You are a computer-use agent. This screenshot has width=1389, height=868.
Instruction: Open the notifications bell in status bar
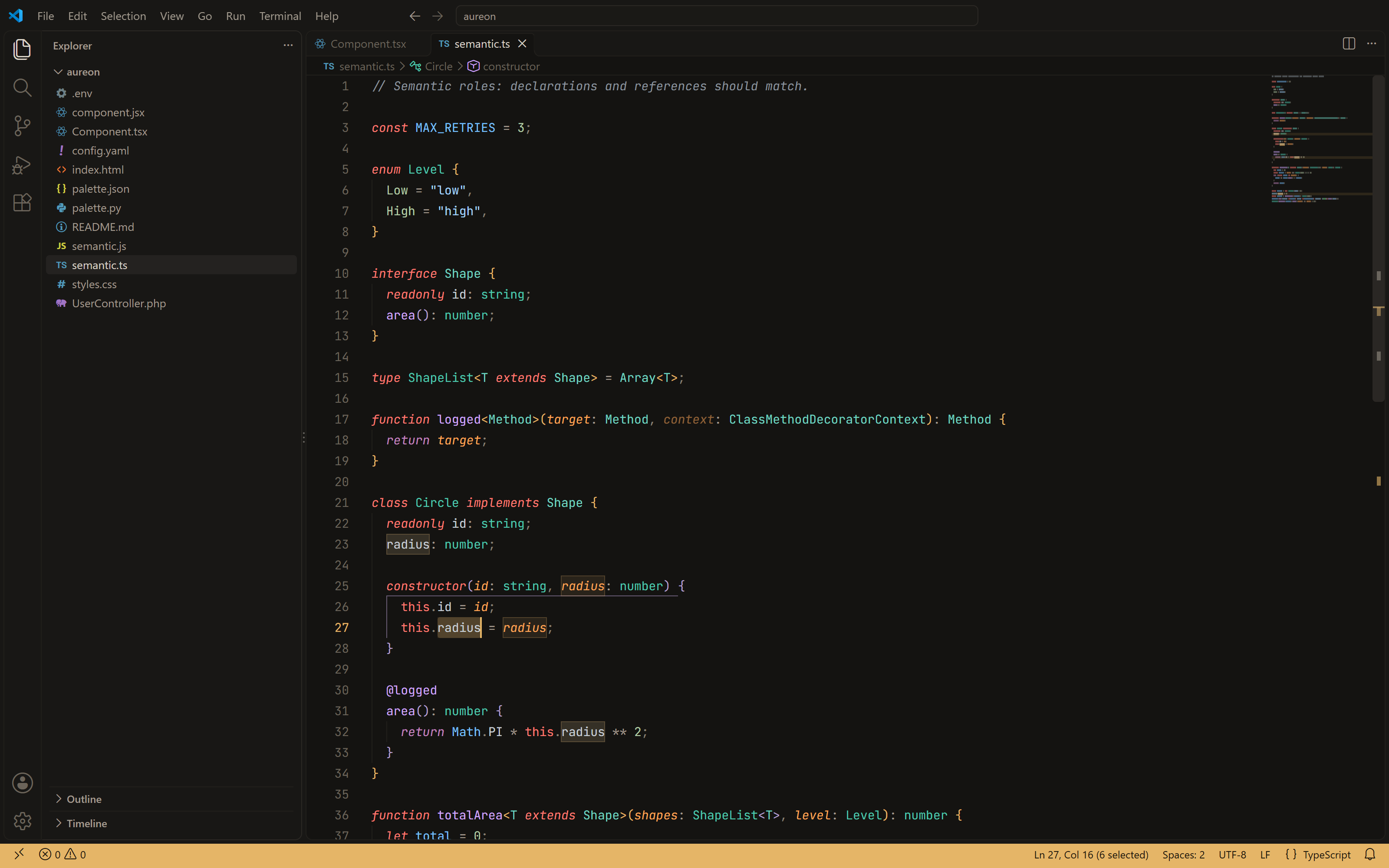tap(1370, 855)
